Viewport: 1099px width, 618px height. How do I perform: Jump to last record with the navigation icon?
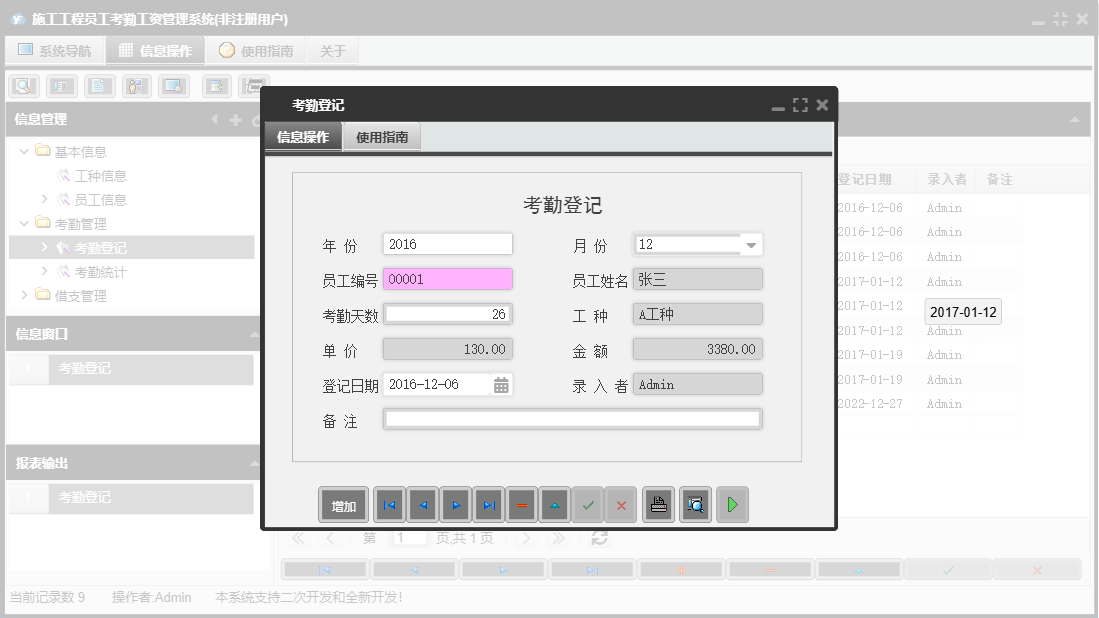[x=489, y=504]
